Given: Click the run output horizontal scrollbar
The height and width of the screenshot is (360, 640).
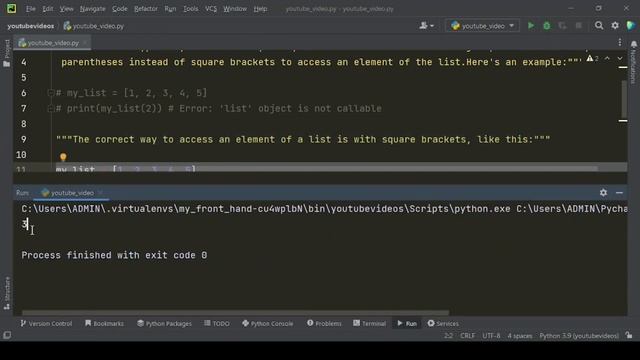Looking at the screenshot, I should pos(236,313).
